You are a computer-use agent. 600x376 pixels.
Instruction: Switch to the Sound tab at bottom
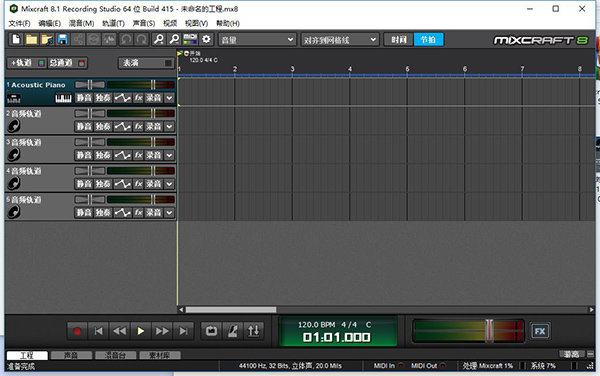point(71,355)
